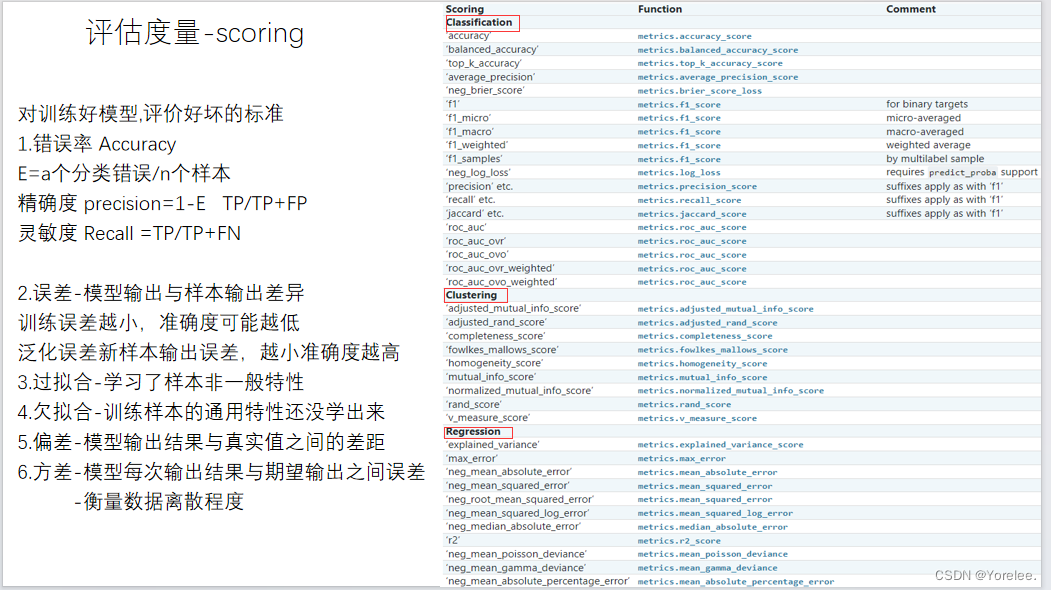Select the 'requires predict_proba support' comment

(x=962, y=172)
